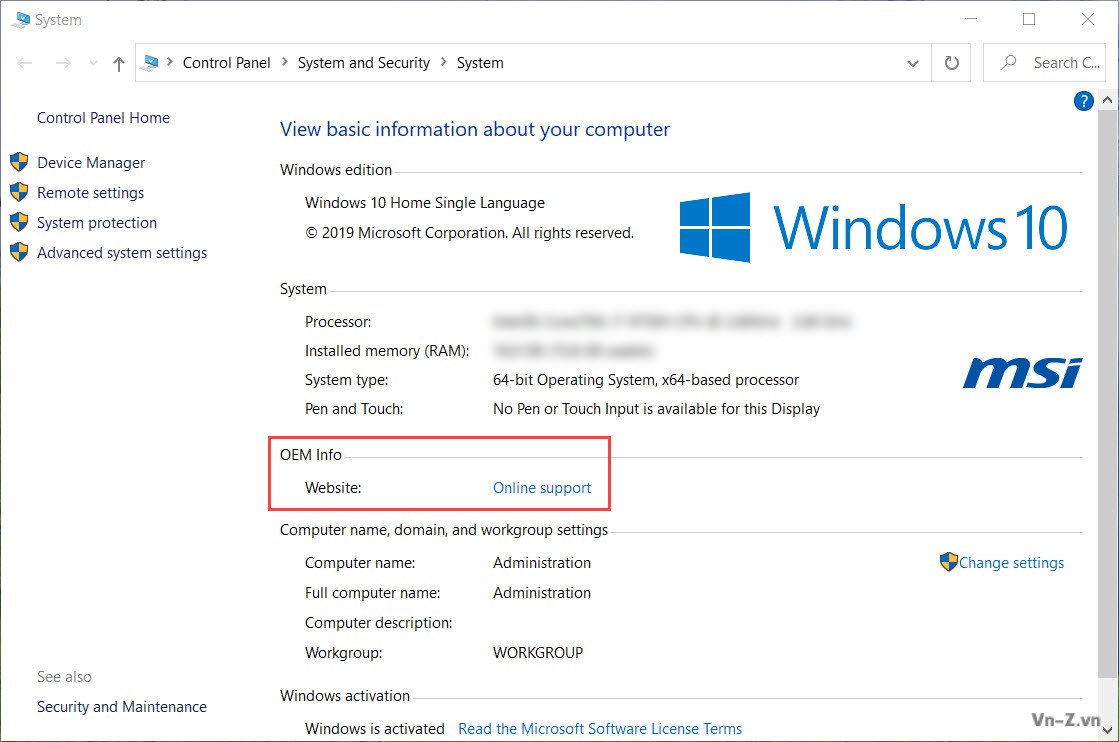This screenshot has width=1119, height=742.
Task: Open Windows Help via question mark icon
Action: coord(1083,101)
